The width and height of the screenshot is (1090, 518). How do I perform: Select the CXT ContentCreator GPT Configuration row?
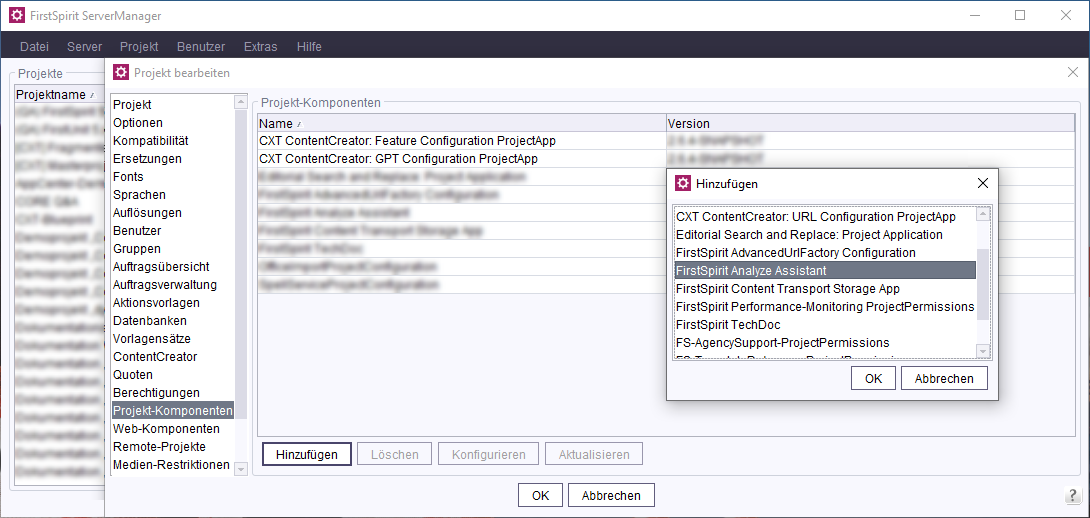pos(398,159)
